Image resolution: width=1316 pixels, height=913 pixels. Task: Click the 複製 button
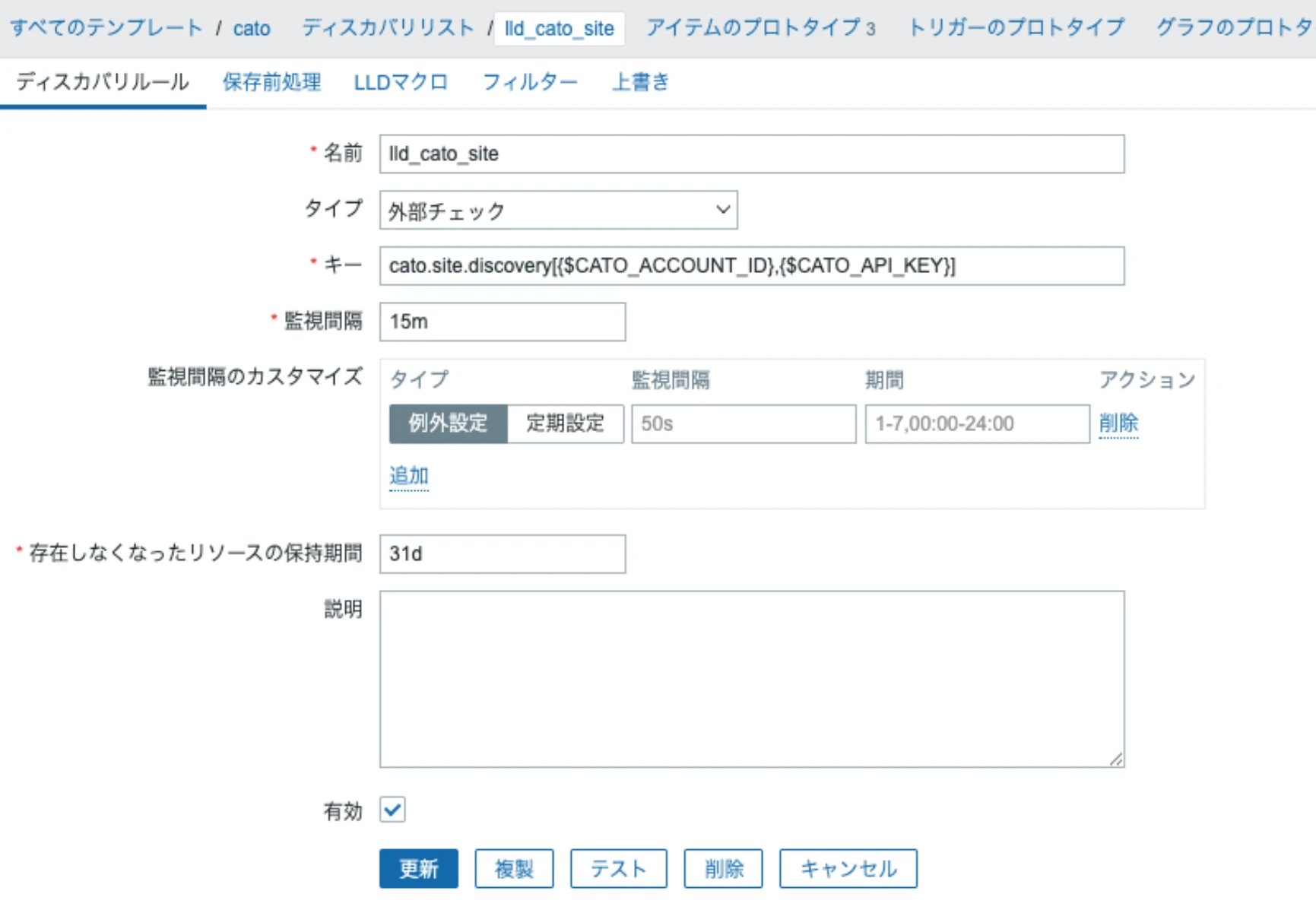pos(514,868)
